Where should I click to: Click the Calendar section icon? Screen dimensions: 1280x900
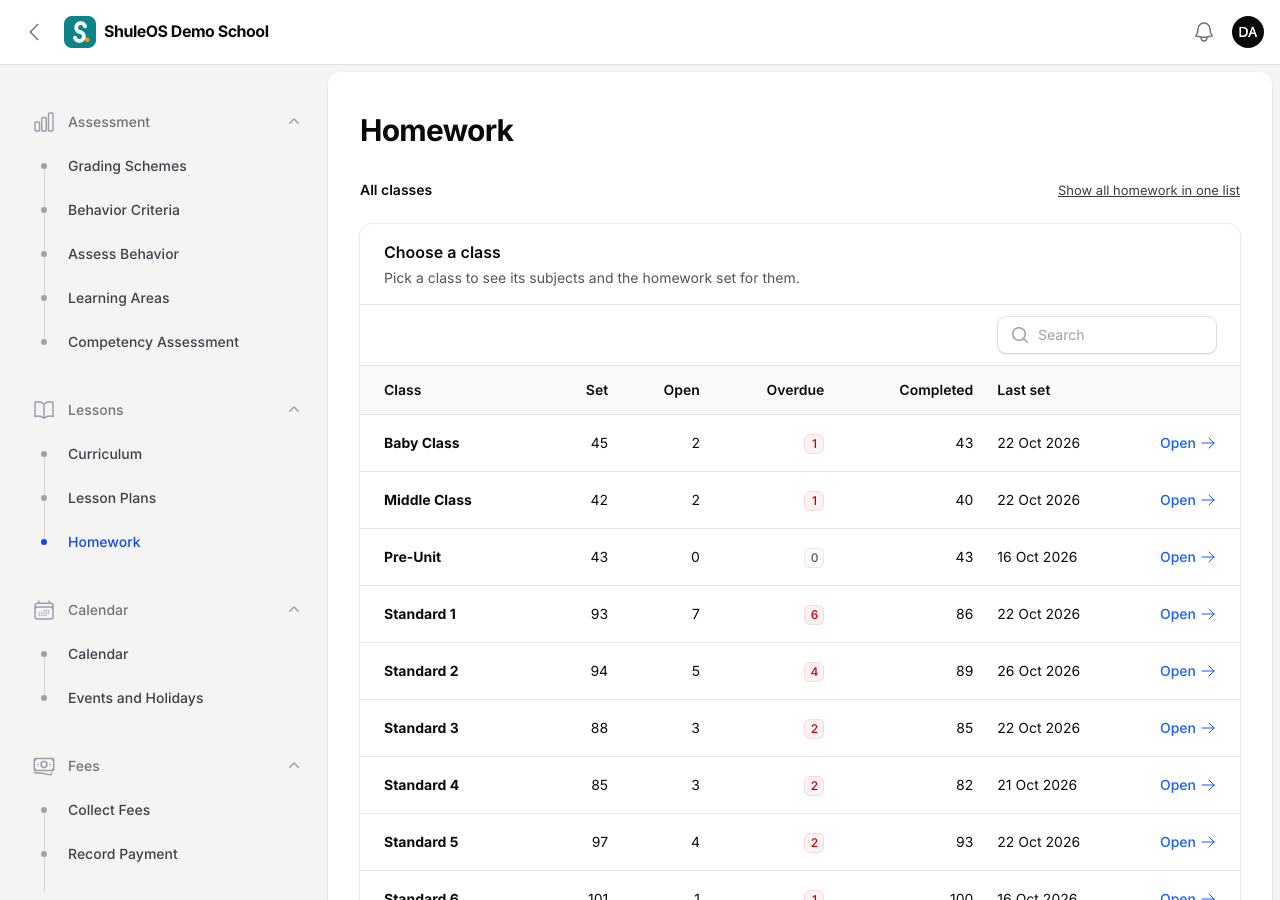[44, 610]
